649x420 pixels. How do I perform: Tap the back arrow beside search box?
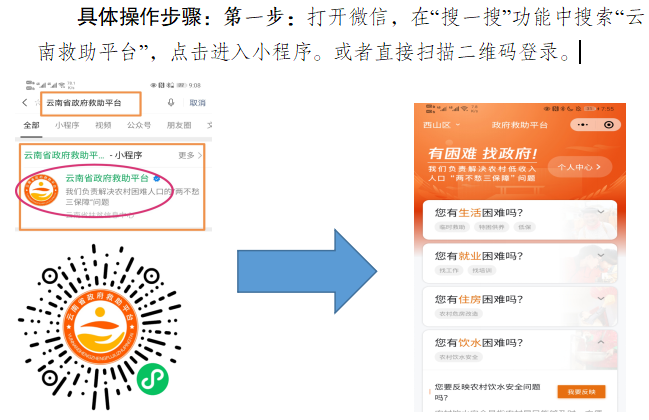(25, 103)
